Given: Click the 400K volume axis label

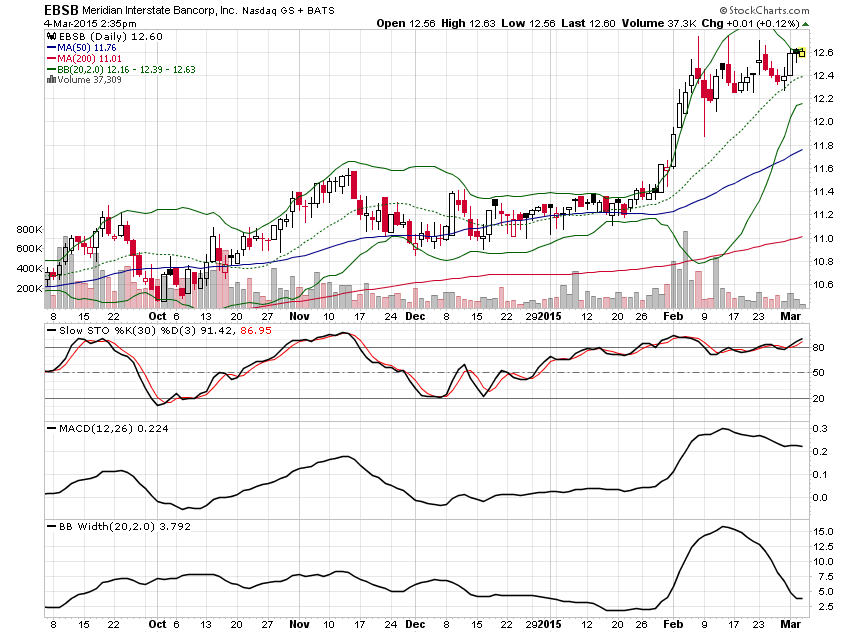Looking at the screenshot, I should click(29, 268).
